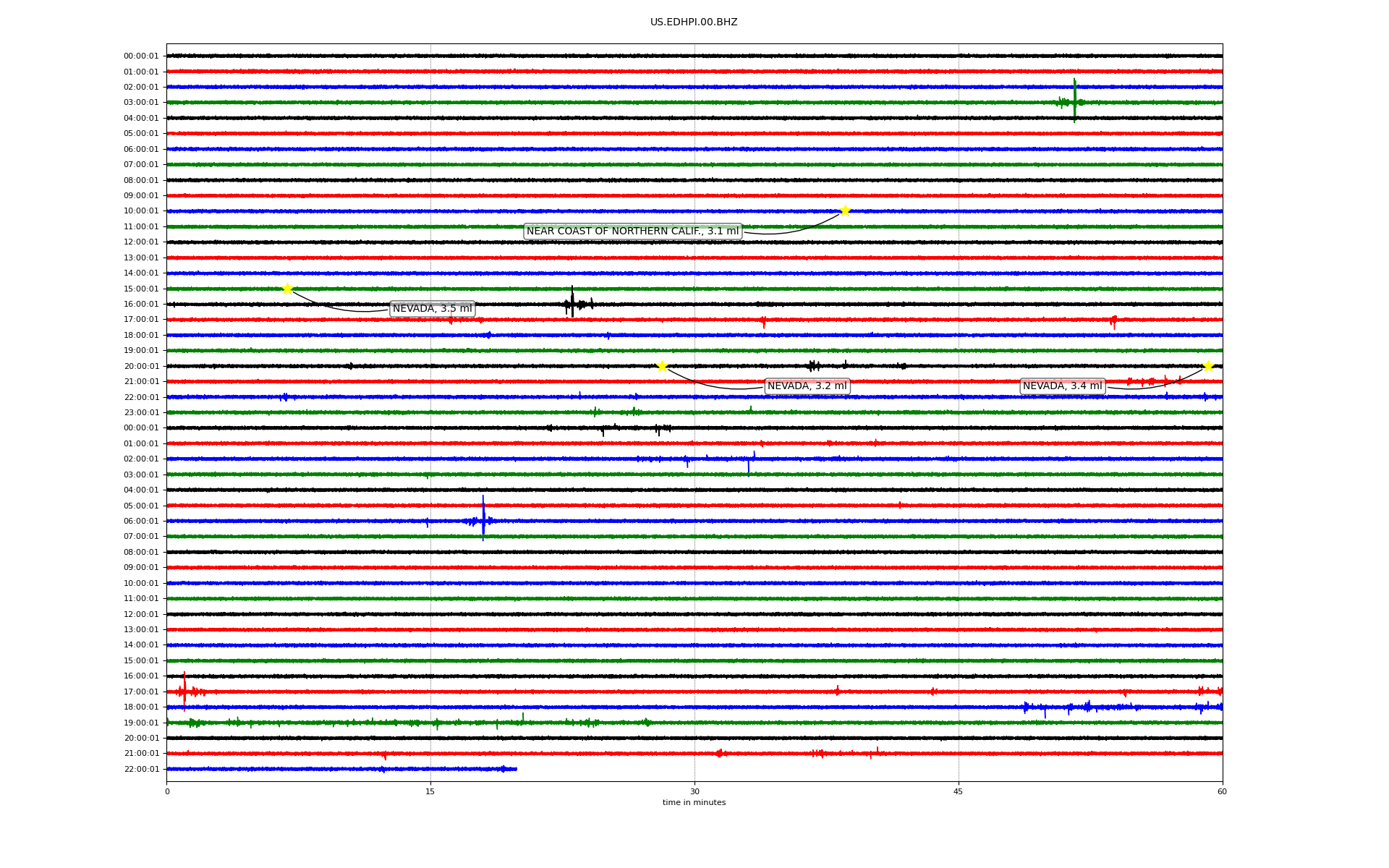Click the end of the partial blue last trace

click(516, 769)
